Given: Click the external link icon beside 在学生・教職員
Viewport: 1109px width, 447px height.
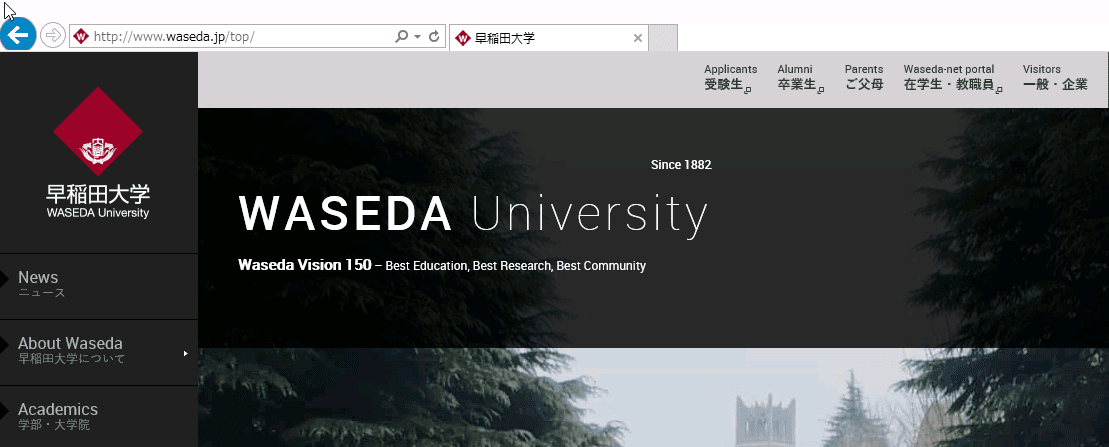Looking at the screenshot, I should point(999,90).
